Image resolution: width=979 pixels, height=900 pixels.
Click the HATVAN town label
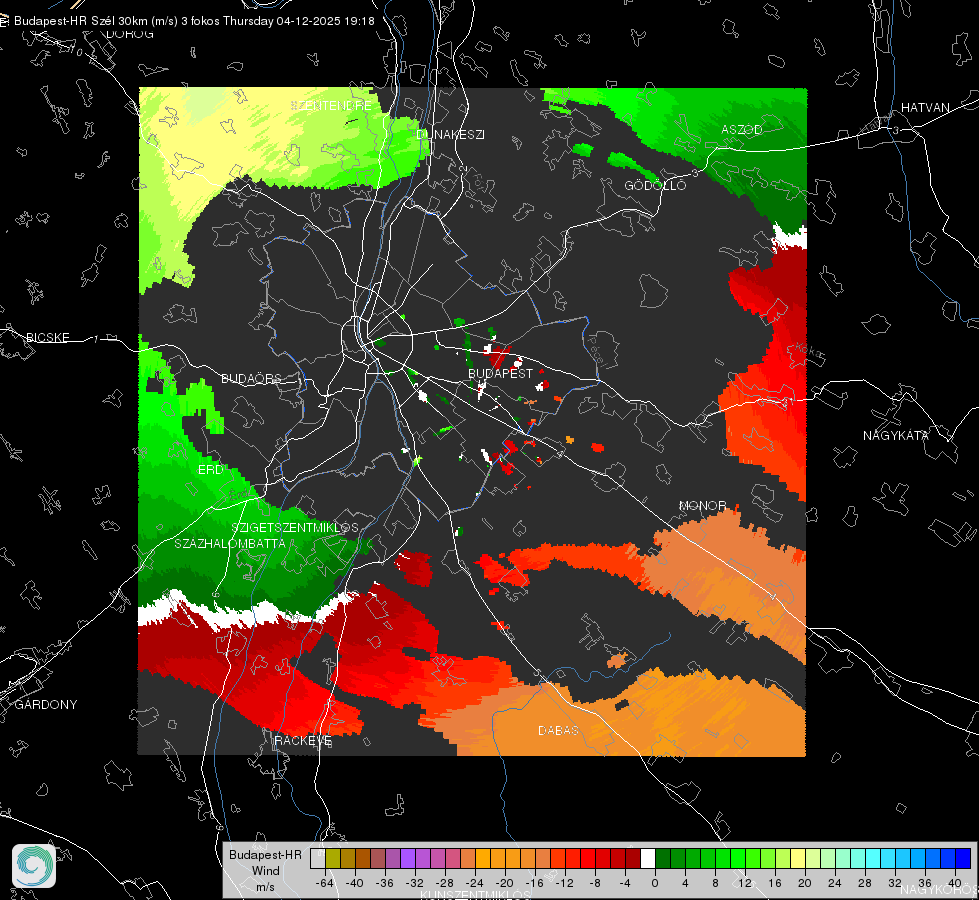pos(925,107)
